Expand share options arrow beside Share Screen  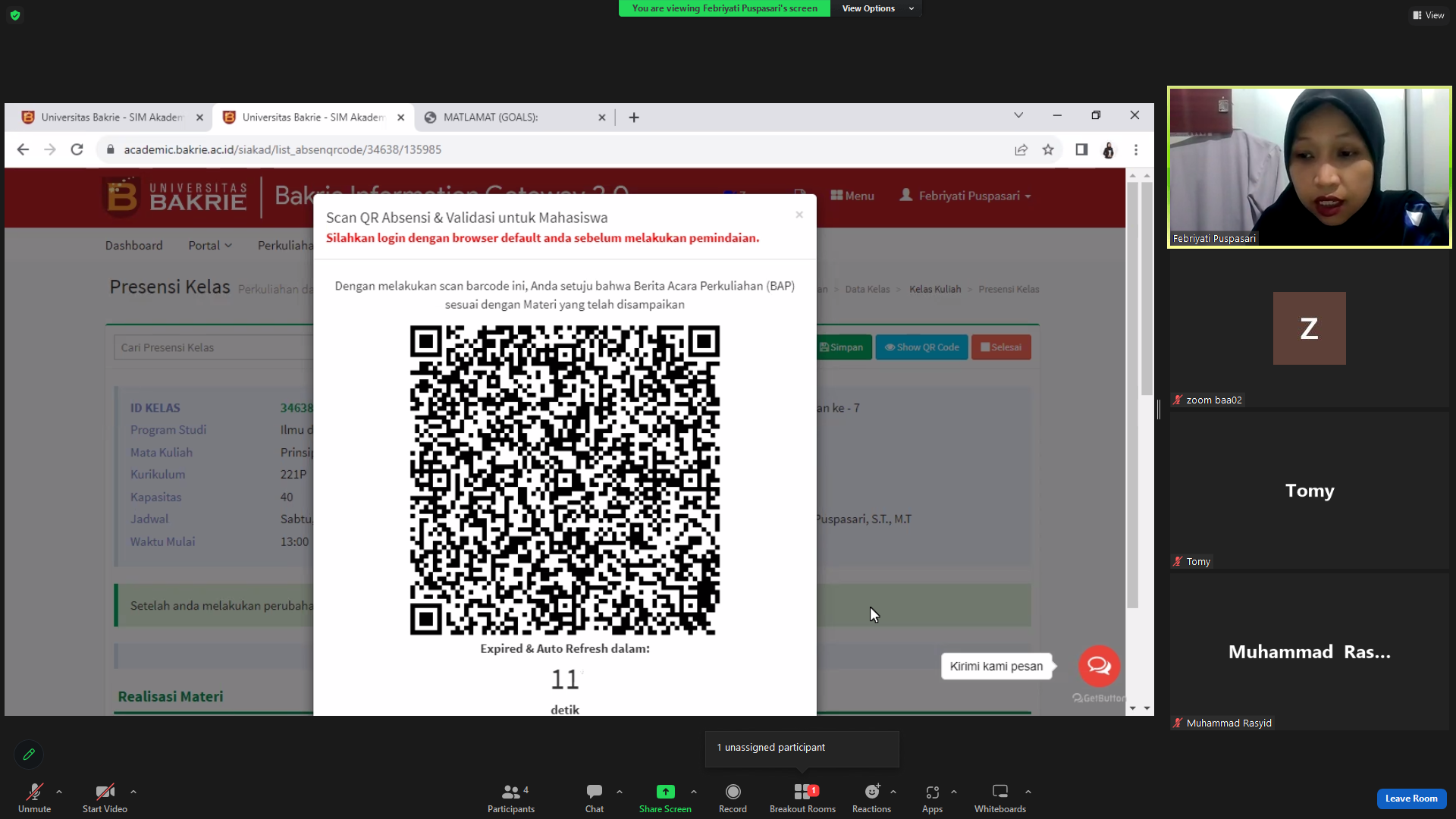coord(694,792)
